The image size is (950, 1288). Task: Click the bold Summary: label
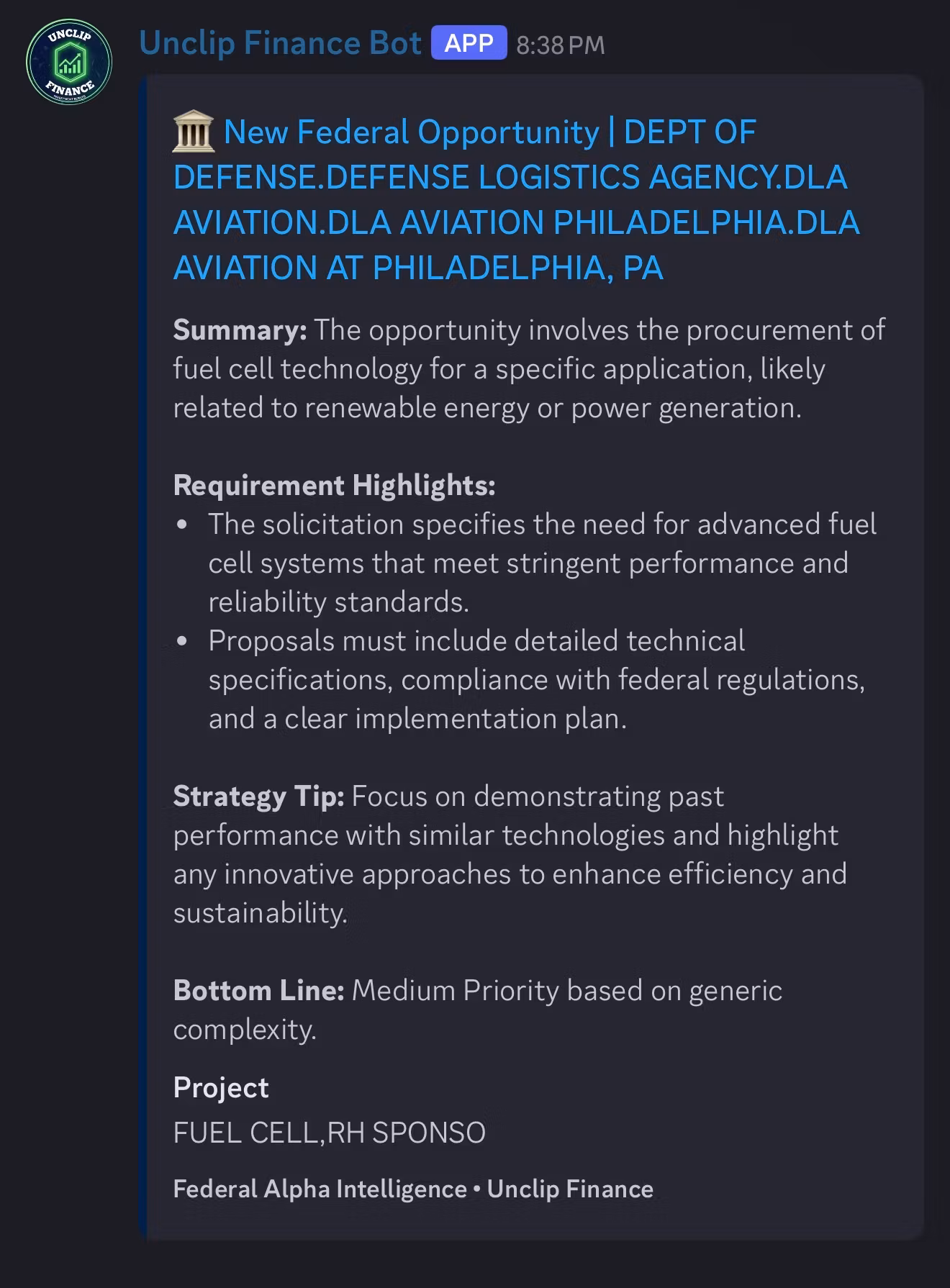(x=240, y=330)
